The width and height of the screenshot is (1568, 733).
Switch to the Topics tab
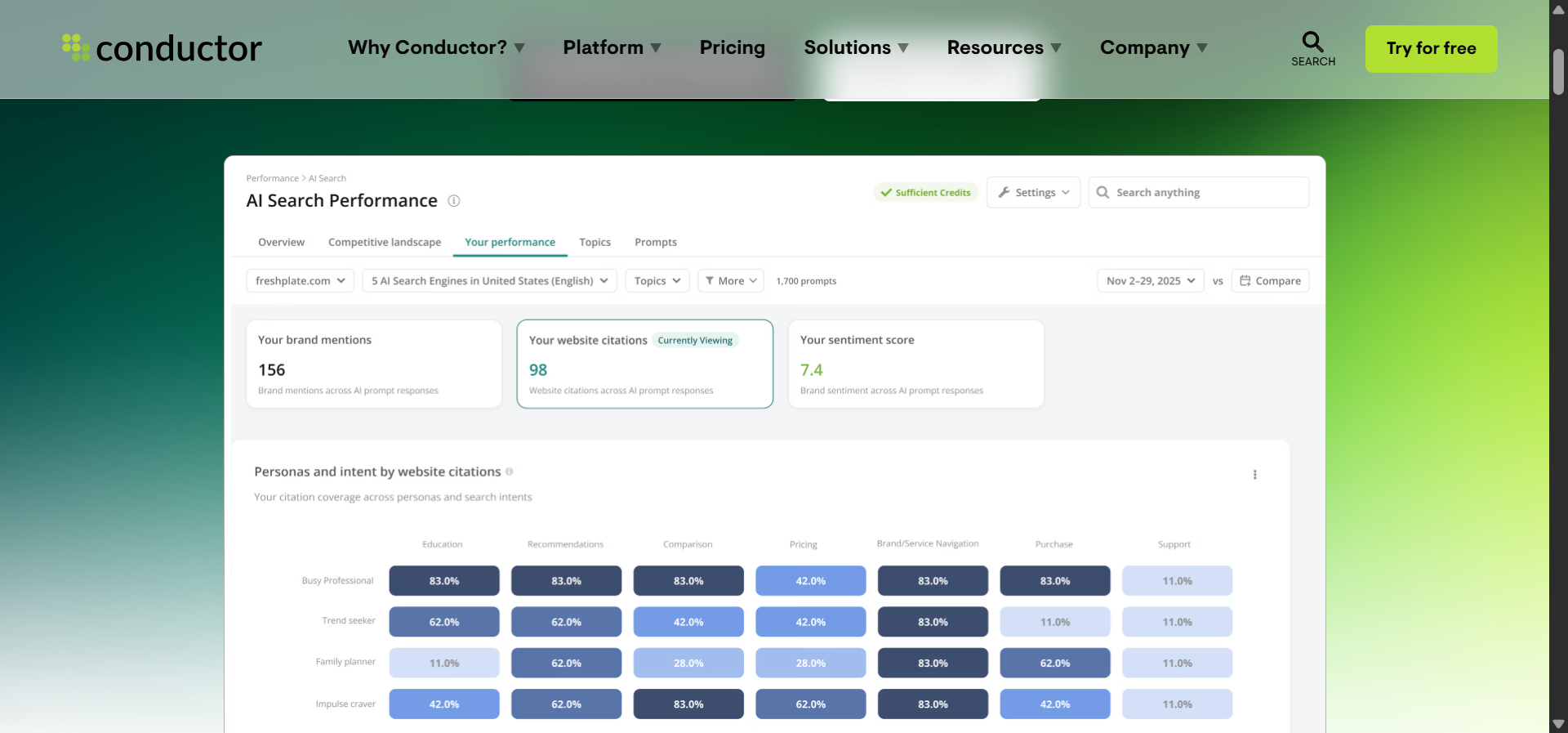(x=595, y=242)
